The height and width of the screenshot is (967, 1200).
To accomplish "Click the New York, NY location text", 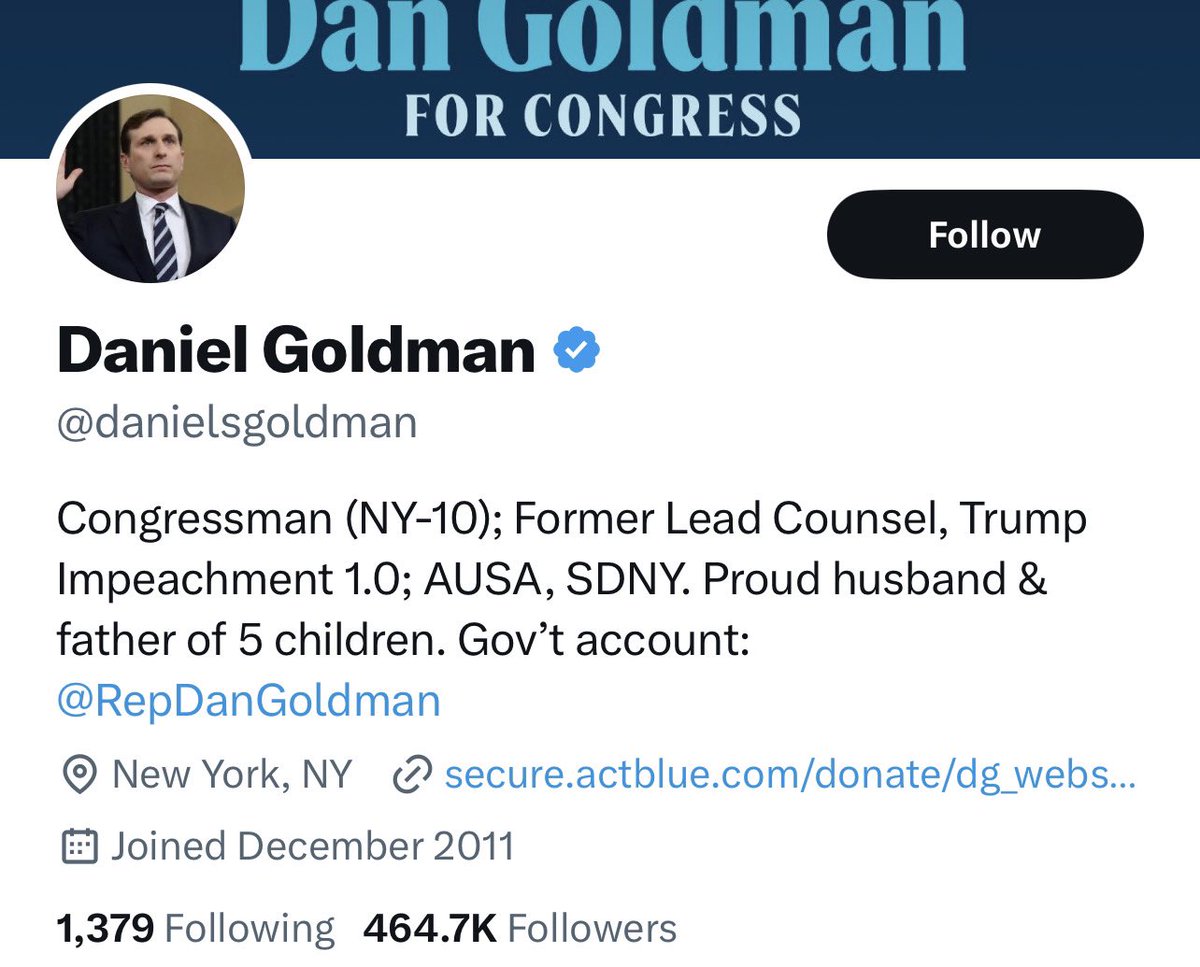I will pyautogui.click(x=232, y=775).
